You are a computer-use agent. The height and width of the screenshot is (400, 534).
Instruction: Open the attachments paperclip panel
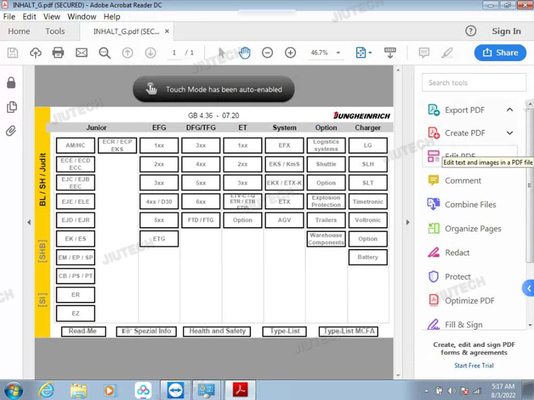point(11,131)
